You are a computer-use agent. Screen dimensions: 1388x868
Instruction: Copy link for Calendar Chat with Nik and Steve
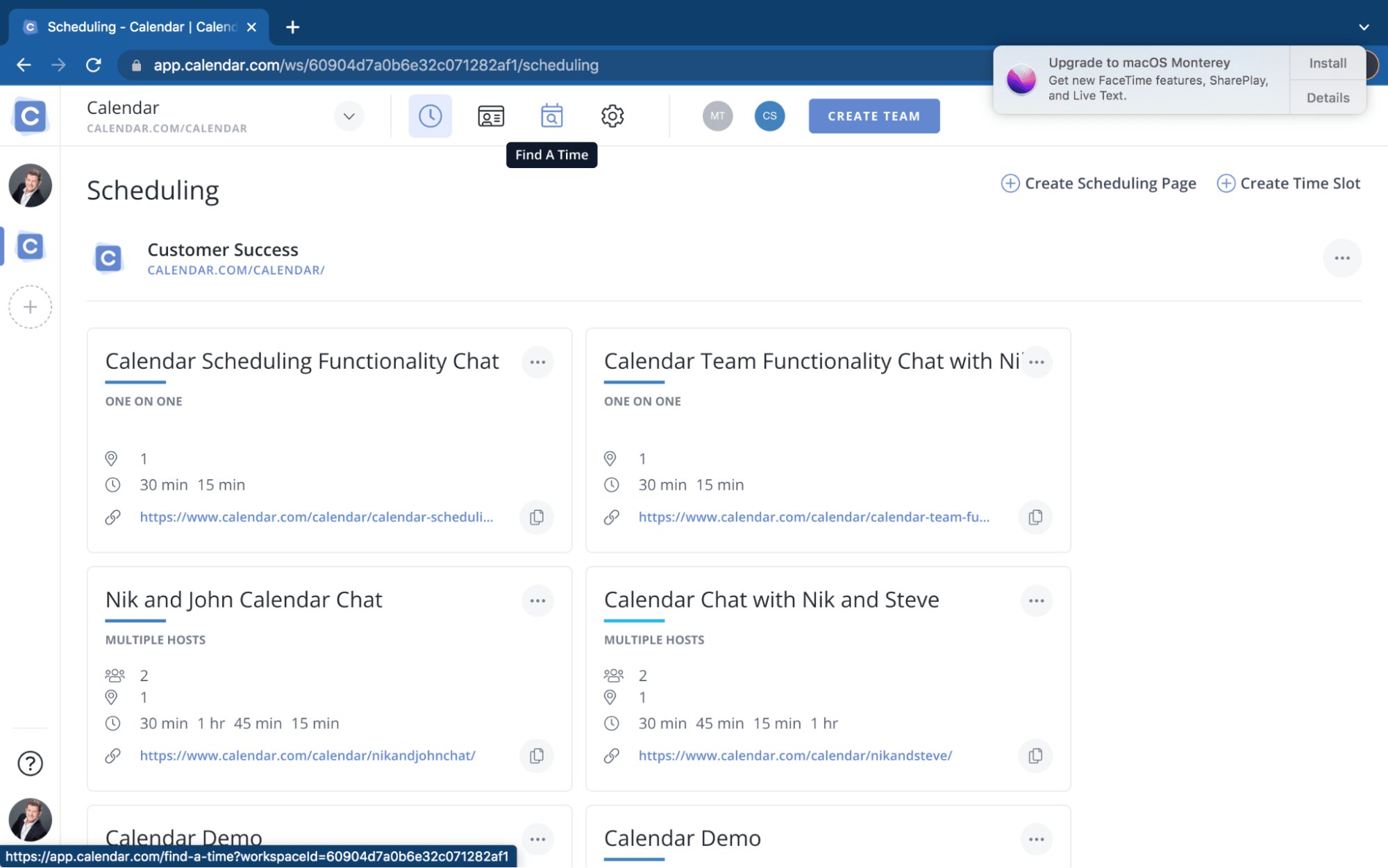click(1035, 756)
